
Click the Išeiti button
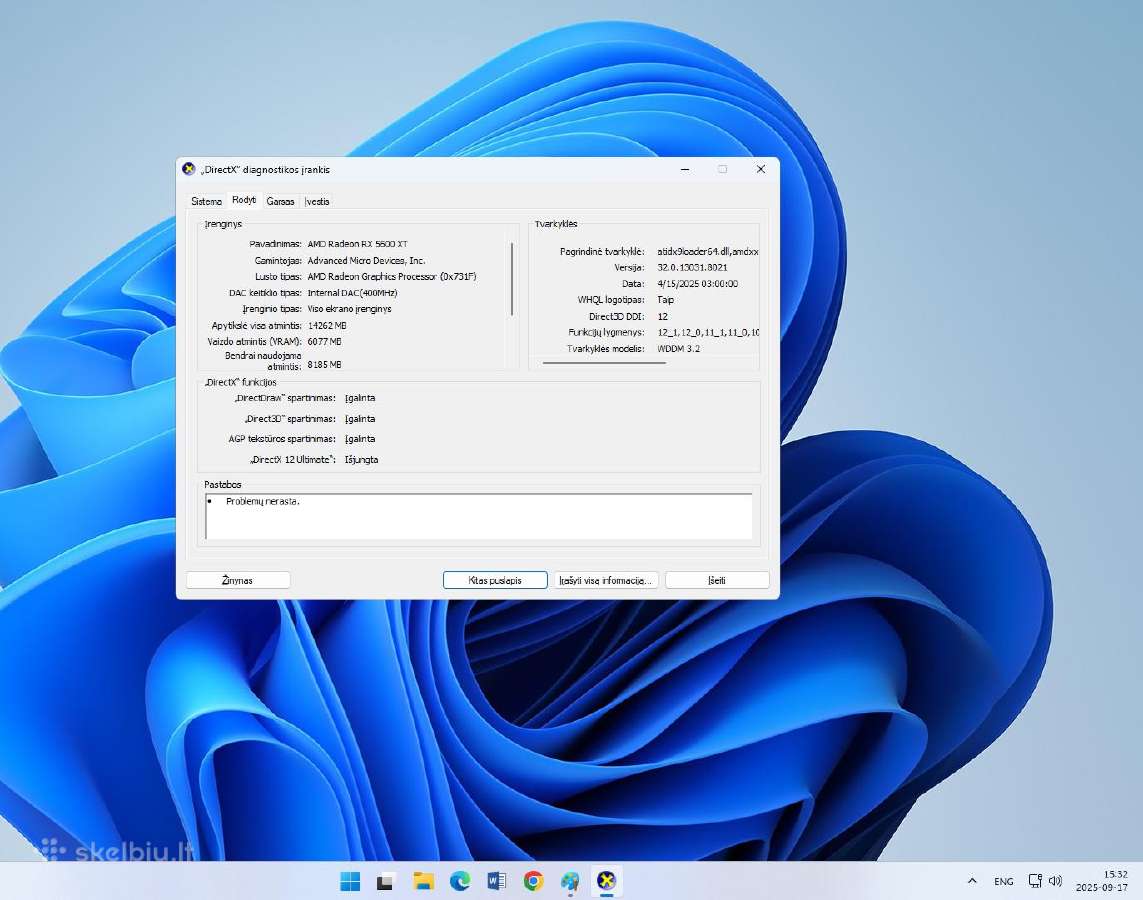pyautogui.click(x=717, y=580)
